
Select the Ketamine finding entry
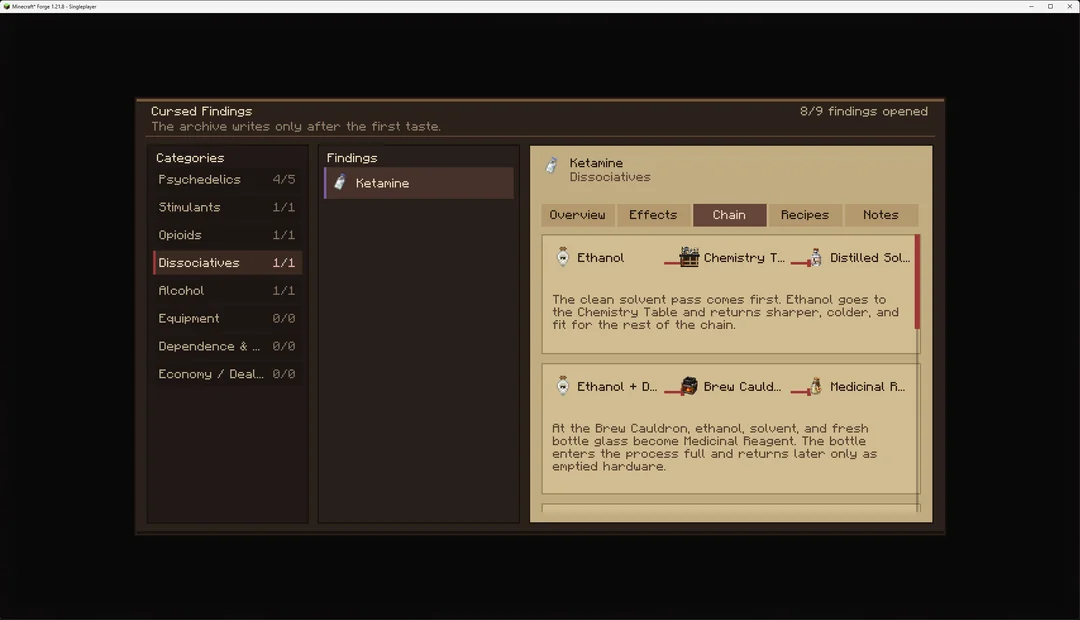(x=419, y=183)
